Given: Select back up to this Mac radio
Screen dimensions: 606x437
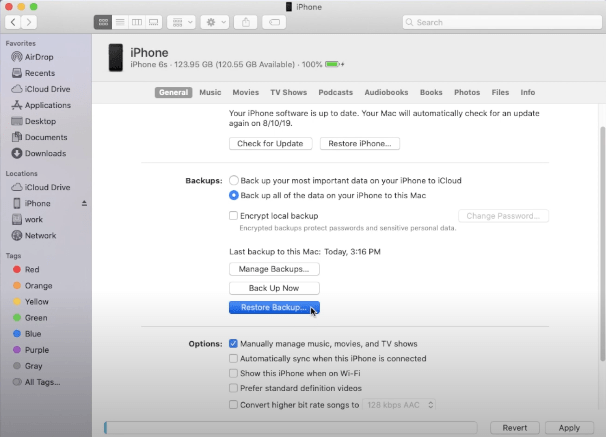Looking at the screenshot, I should [233, 195].
